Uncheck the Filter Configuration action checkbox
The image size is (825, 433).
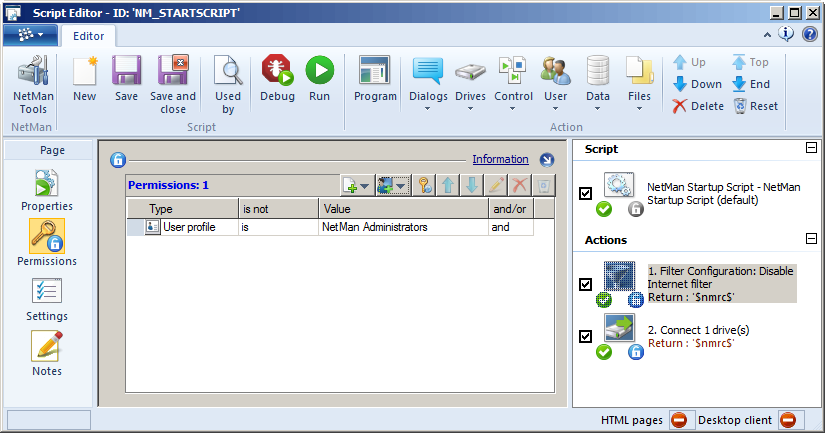coord(586,284)
